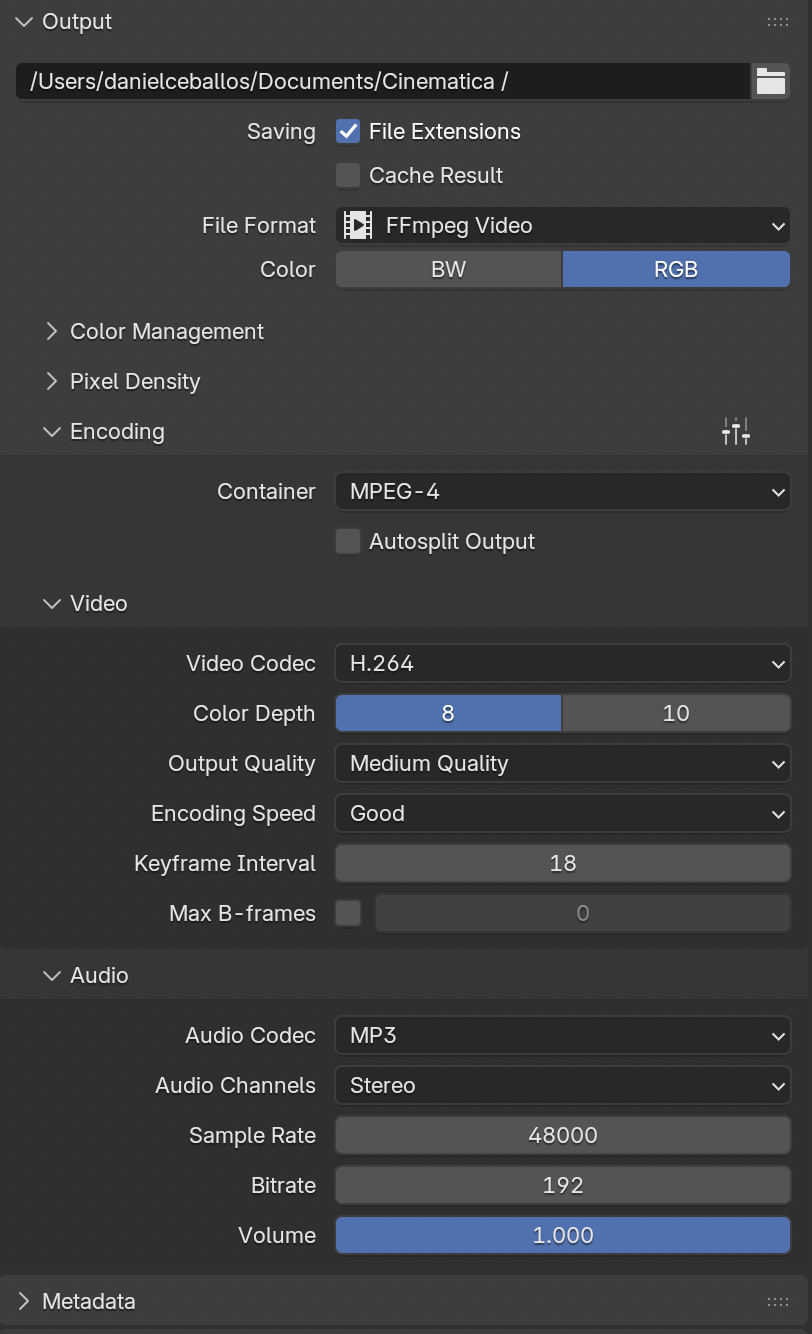The width and height of the screenshot is (812, 1334).
Task: Open the Audio Codec MP3 dropdown
Action: pos(562,1036)
